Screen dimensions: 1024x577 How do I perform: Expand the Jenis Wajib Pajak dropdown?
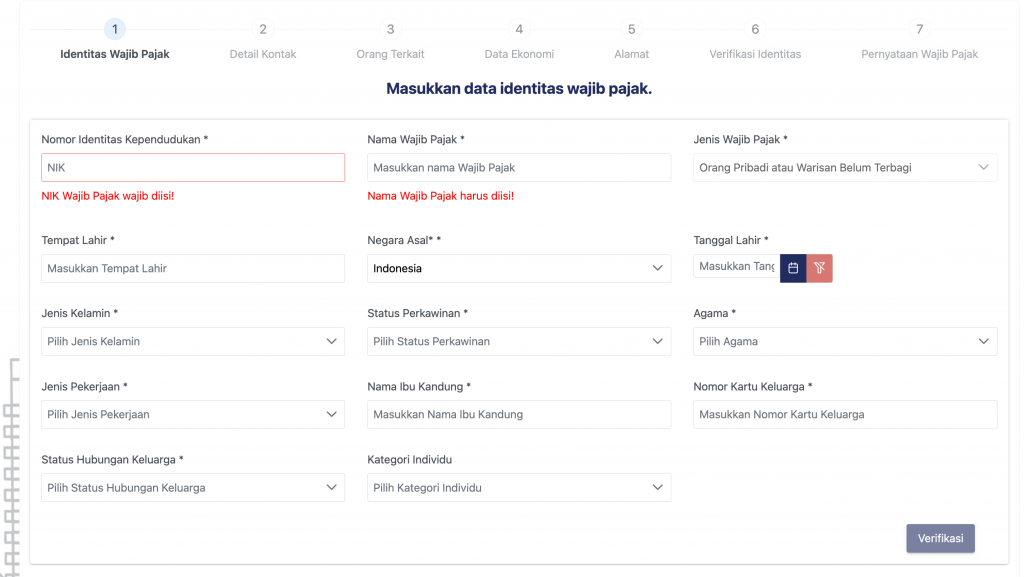point(845,168)
